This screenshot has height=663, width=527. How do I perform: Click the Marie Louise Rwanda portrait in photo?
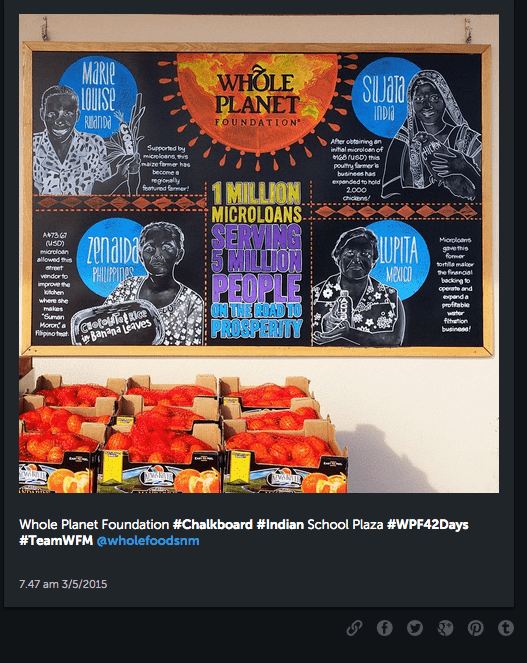tap(87, 127)
